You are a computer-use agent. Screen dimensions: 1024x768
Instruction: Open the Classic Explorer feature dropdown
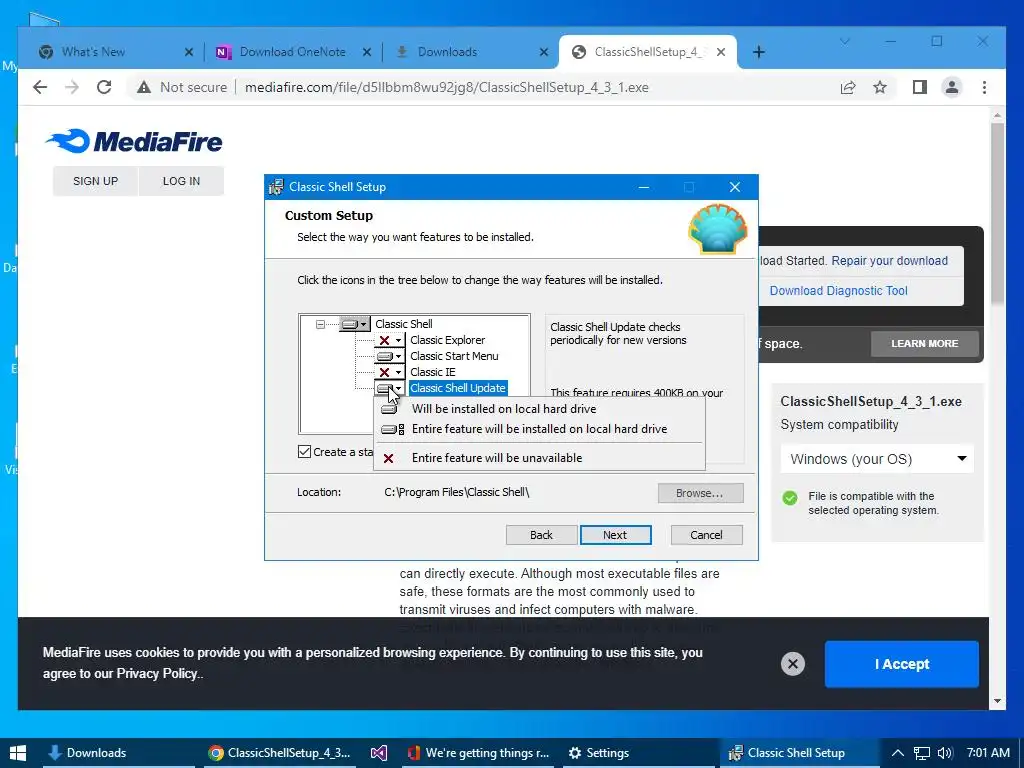tap(390, 340)
